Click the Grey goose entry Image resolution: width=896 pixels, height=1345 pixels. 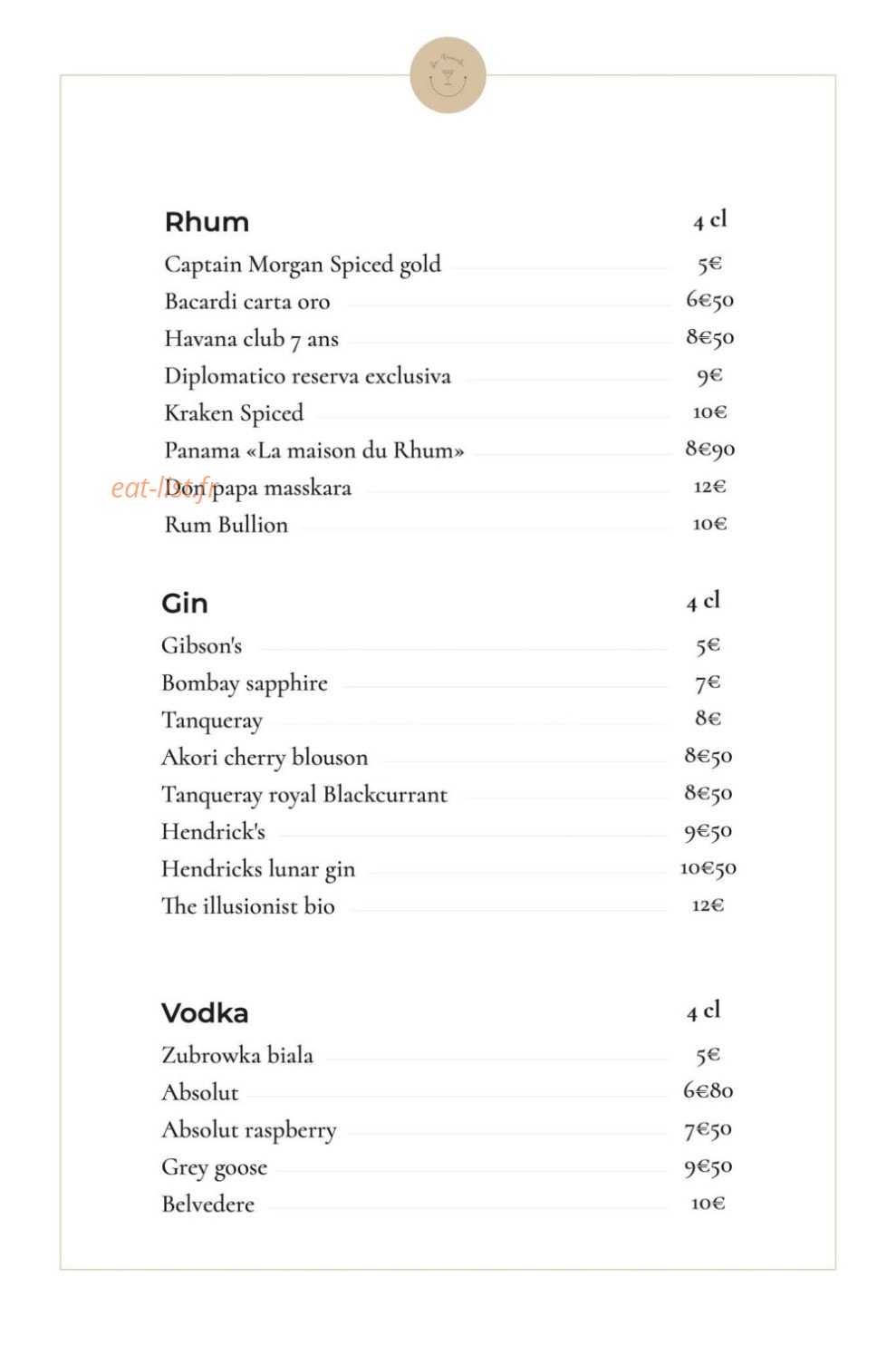point(215,1167)
